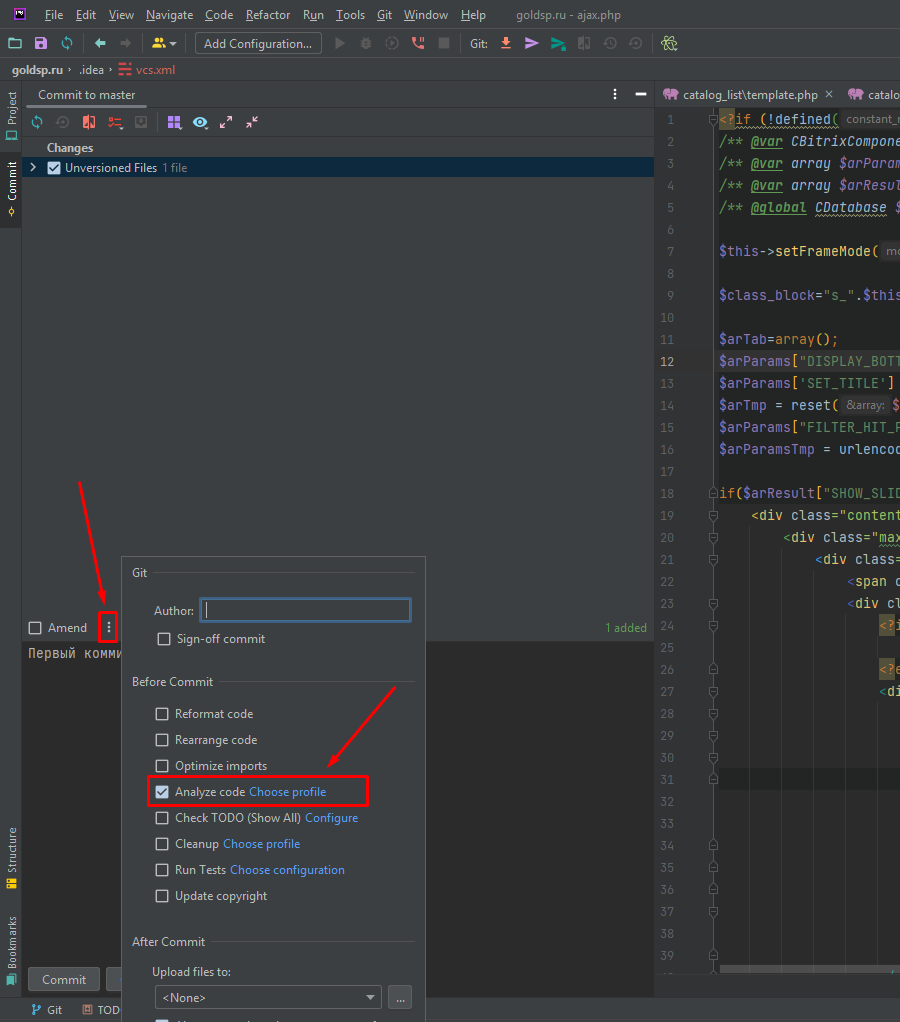The height and width of the screenshot is (1022, 900).
Task: Refresh changes in Commit panel
Action: point(37,122)
